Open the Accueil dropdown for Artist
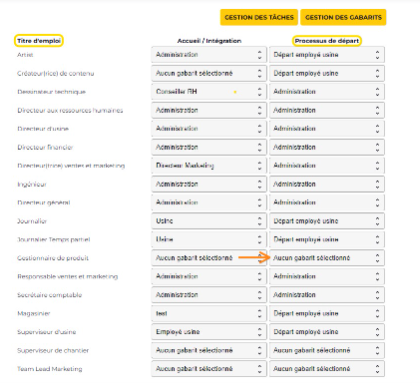The height and width of the screenshot is (388, 420). pyautogui.click(x=209, y=55)
